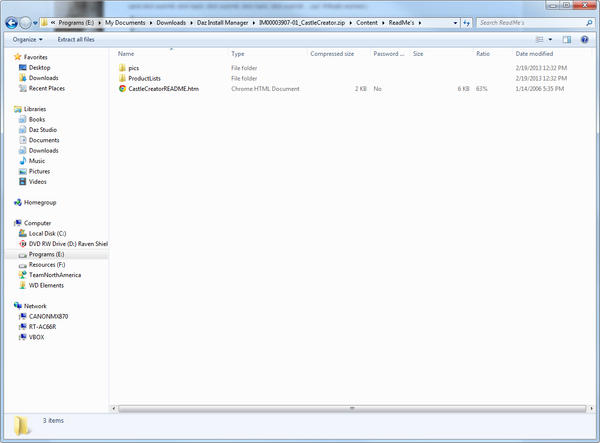Open the Documents library
This screenshot has width=600, height=443.
[44, 140]
